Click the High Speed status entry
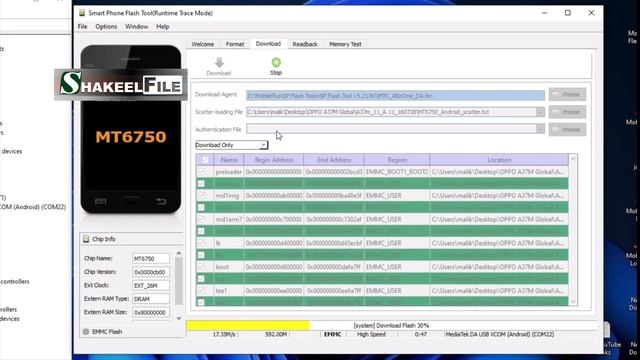 [x=371, y=334]
